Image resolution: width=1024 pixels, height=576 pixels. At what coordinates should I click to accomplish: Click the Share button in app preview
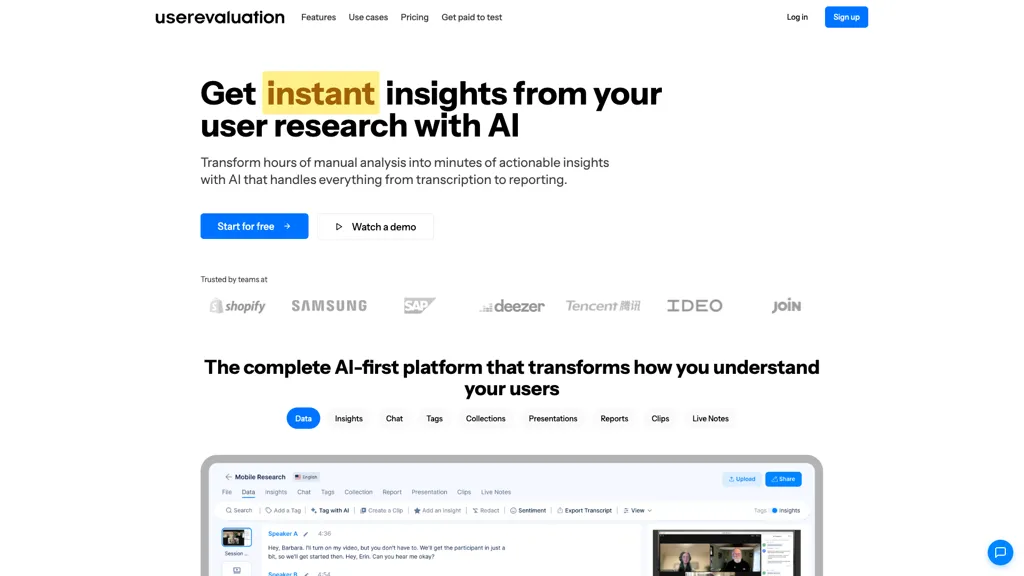pyautogui.click(x=783, y=479)
